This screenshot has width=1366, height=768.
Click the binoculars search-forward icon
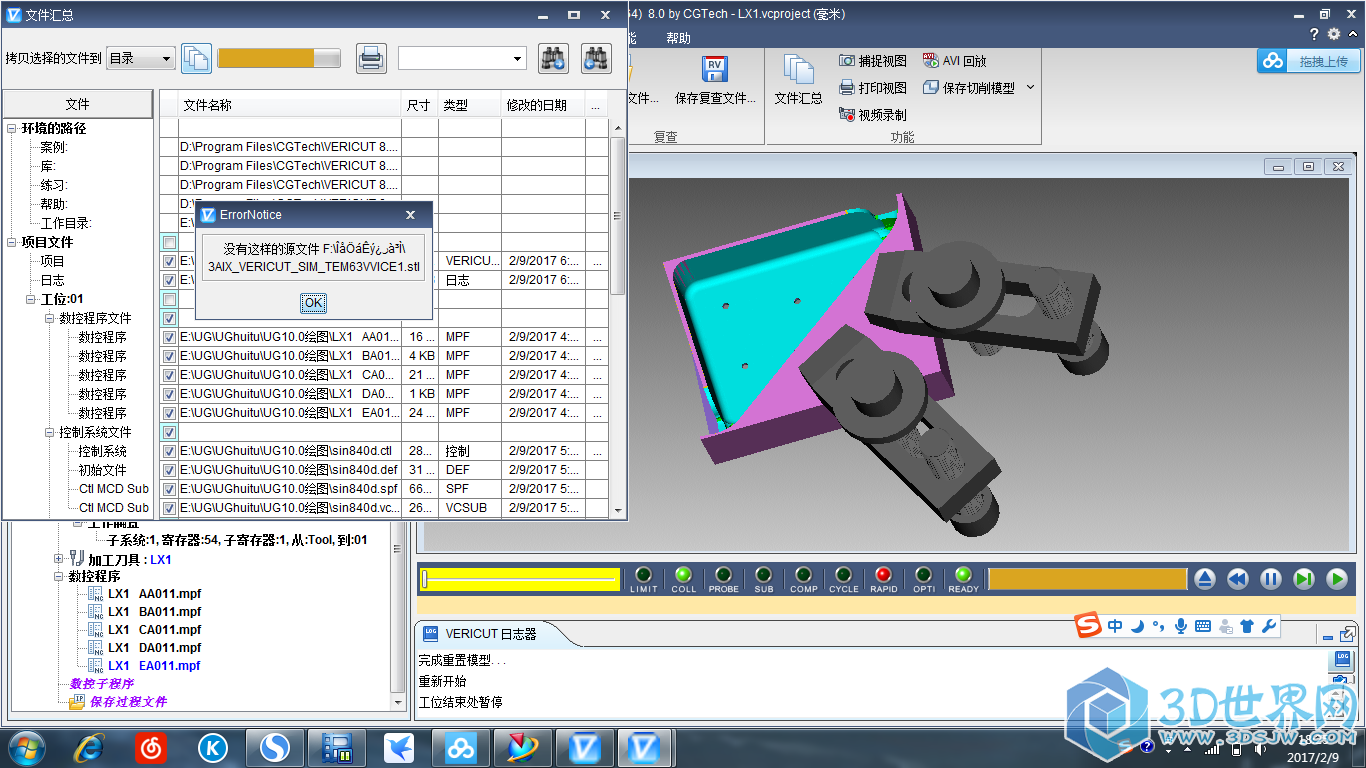click(x=553, y=58)
